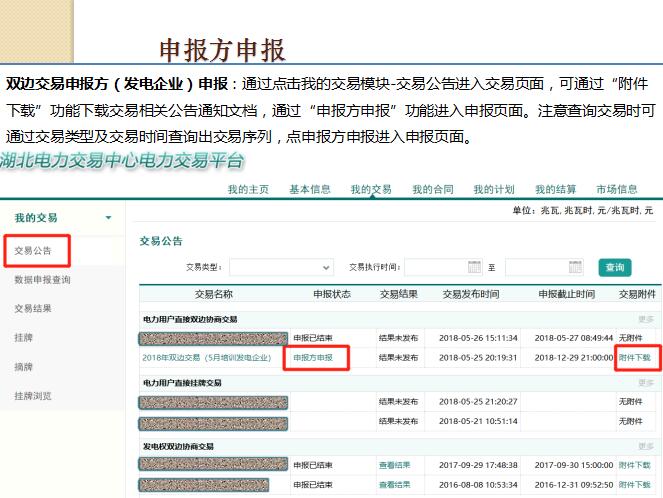Screen dimensions: 663x498
Task: Open the 市场信息 tab
Action: coord(616,189)
